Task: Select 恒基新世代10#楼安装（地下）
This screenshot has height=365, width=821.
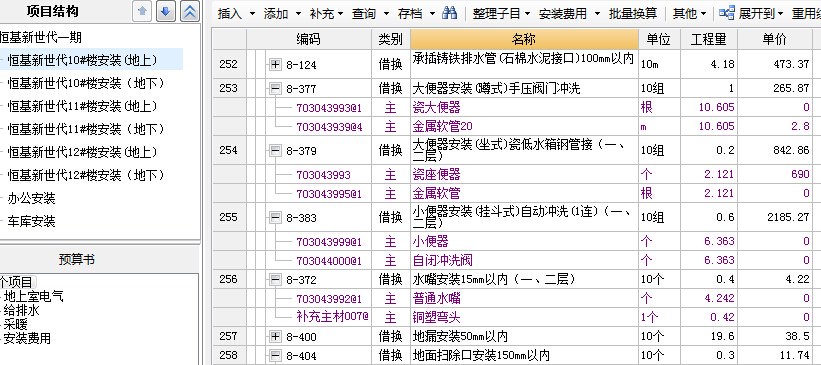Action: pyautogui.click(x=86, y=83)
